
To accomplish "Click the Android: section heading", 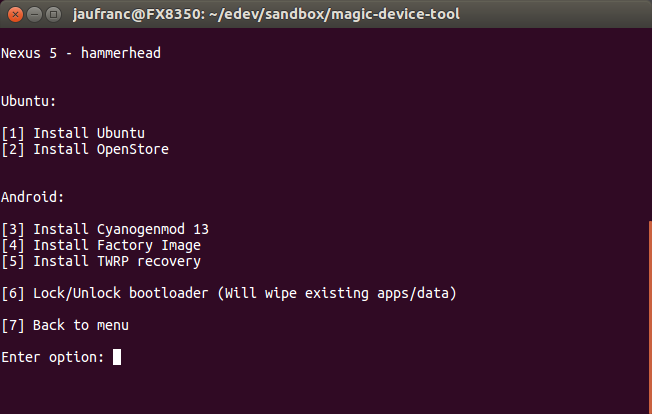I will point(32,197).
